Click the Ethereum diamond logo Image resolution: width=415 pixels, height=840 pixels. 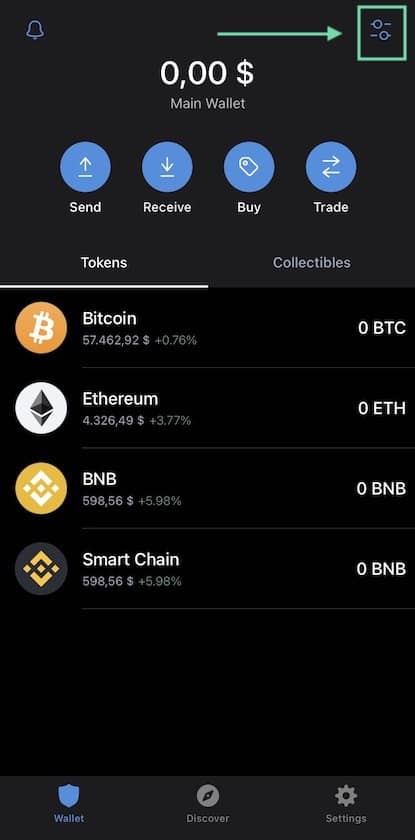[41, 408]
